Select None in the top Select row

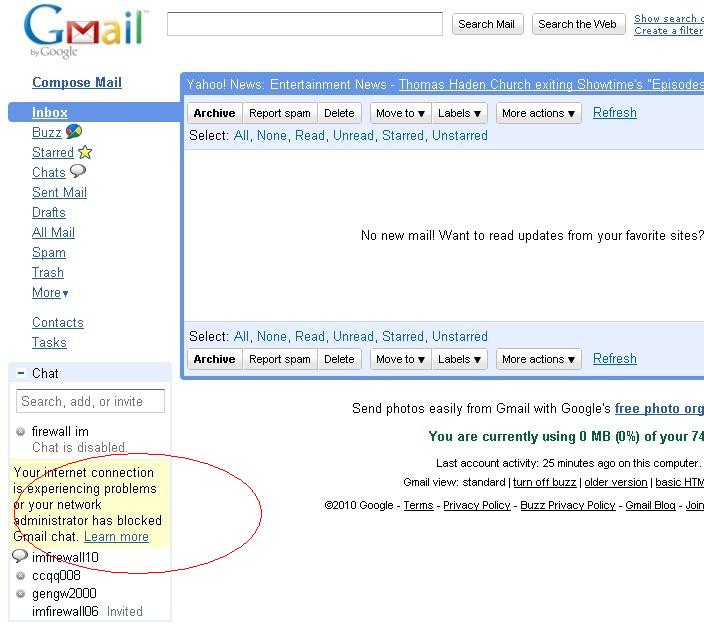(x=272, y=136)
